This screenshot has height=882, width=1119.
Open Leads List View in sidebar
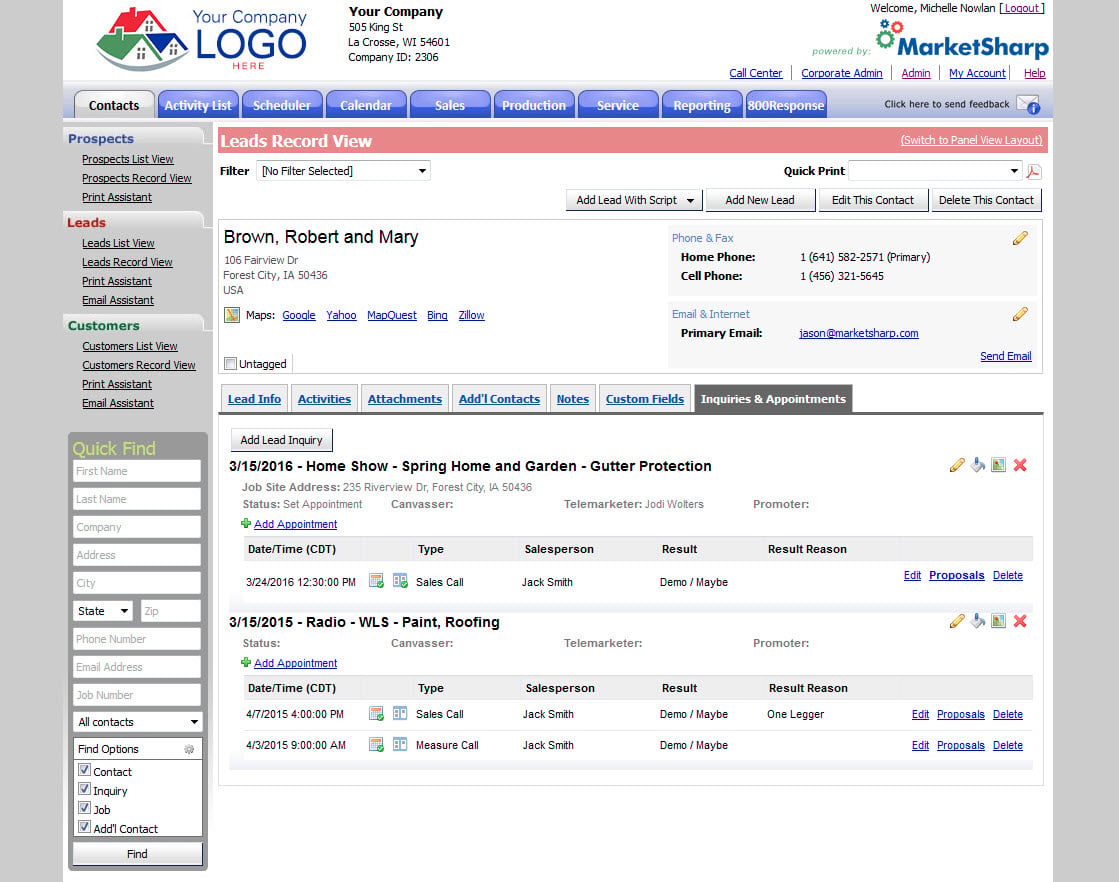pos(118,243)
